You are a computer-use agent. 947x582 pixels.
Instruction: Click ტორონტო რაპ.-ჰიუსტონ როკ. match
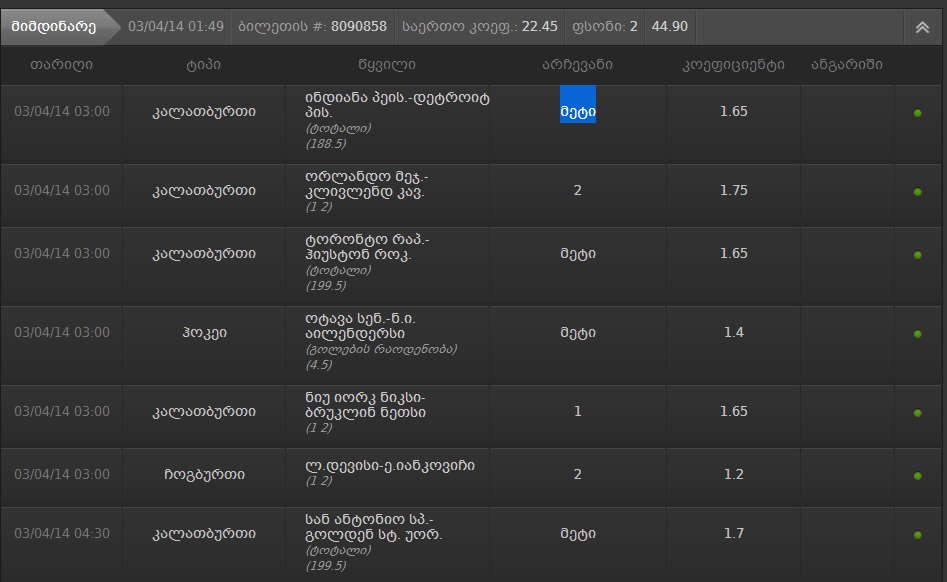(x=367, y=248)
